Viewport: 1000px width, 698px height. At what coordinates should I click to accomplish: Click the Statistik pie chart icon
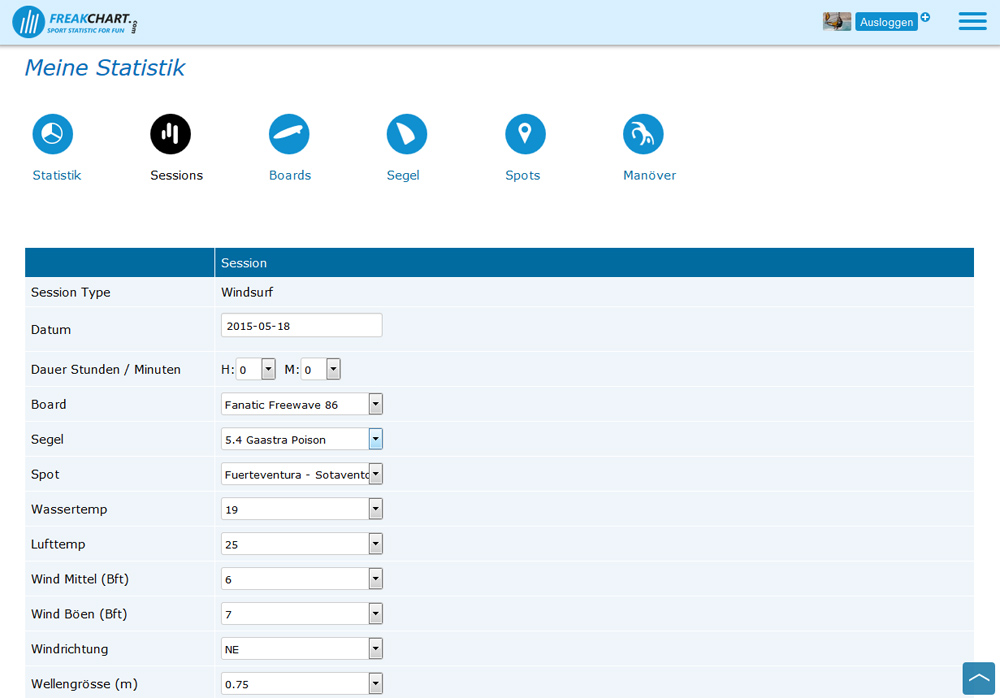[x=53, y=134]
